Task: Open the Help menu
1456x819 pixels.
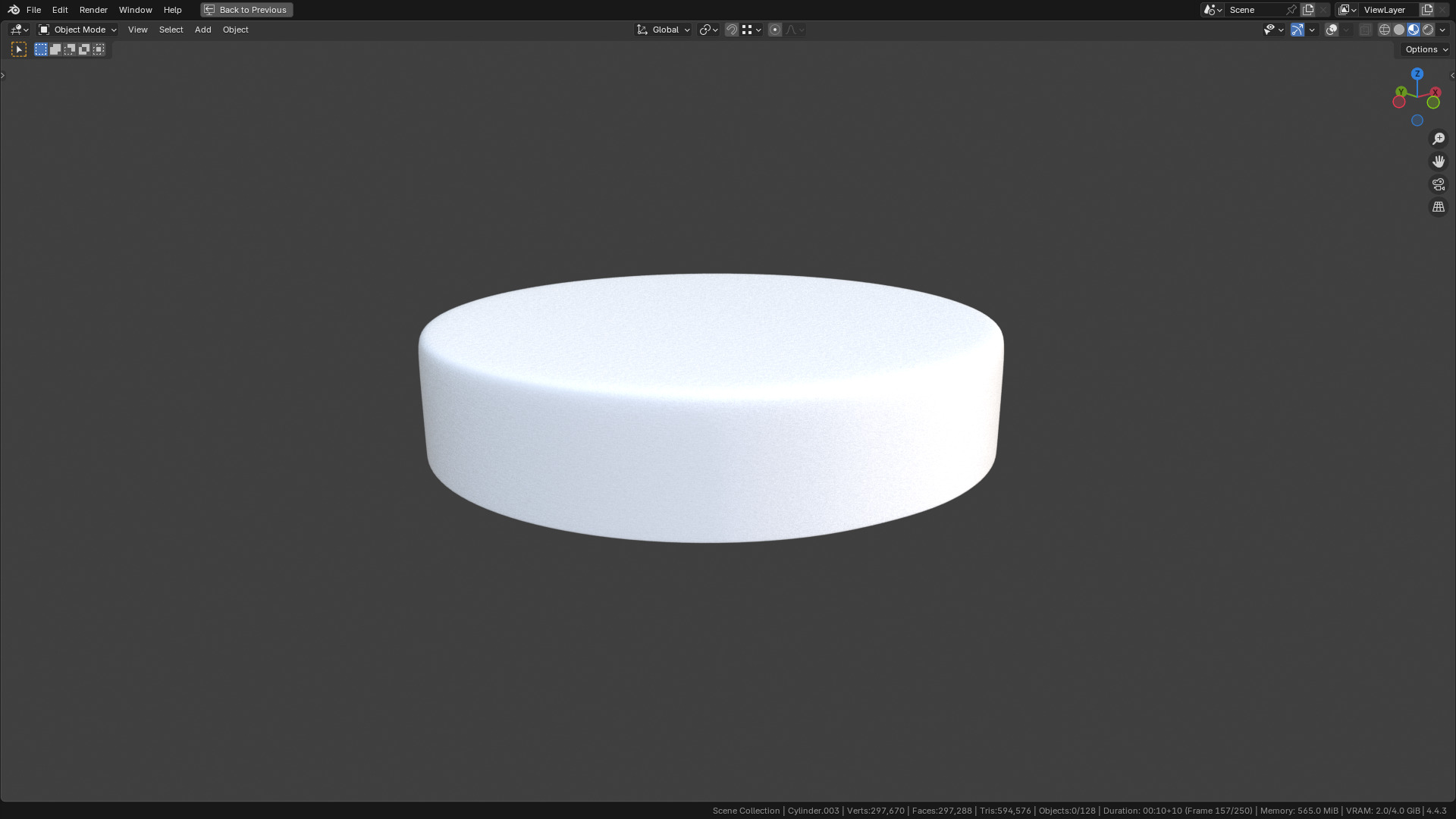Action: tap(172, 10)
